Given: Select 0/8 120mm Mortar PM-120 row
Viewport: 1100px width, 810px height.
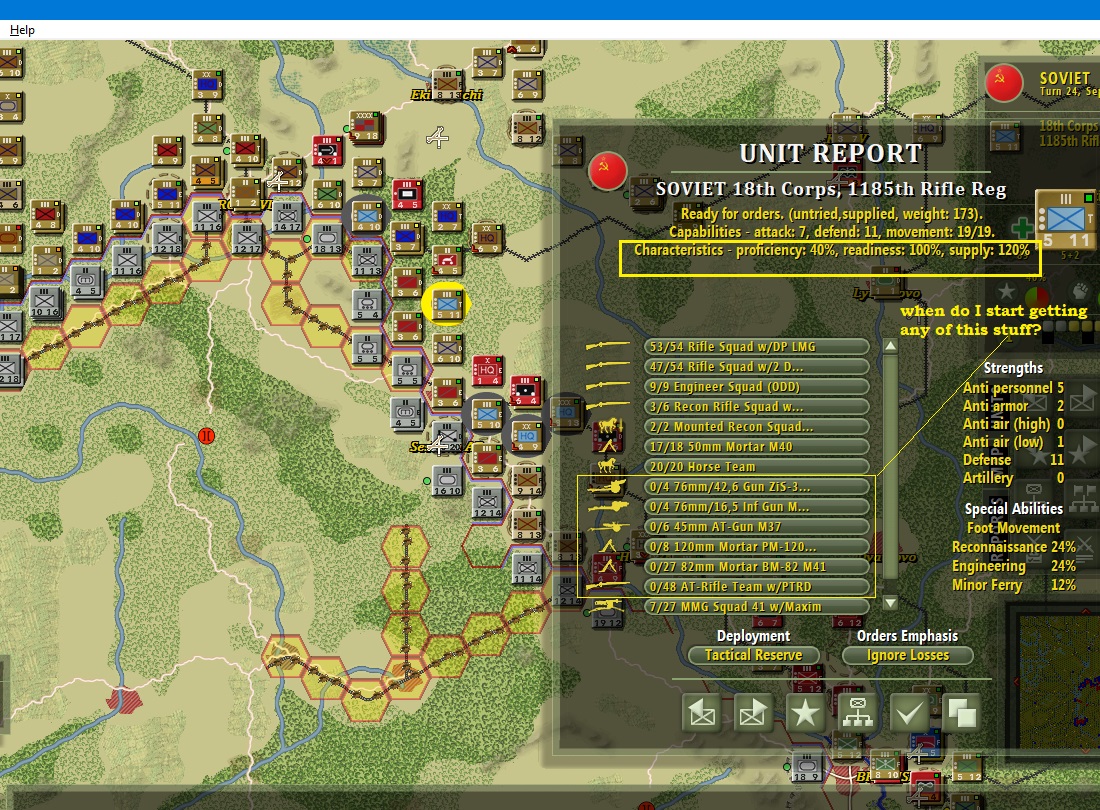Looking at the screenshot, I should [757, 546].
